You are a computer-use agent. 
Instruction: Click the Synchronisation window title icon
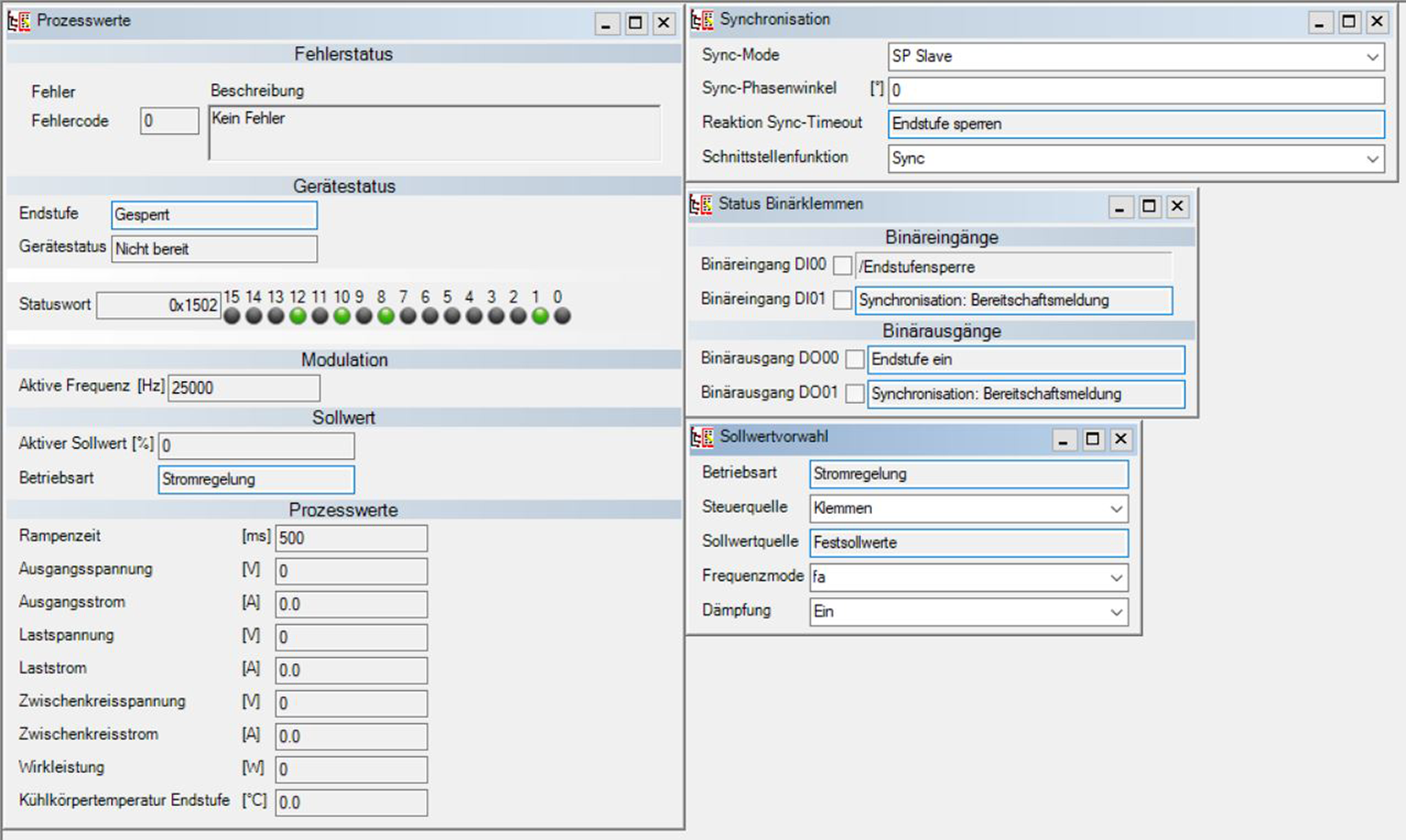click(703, 20)
